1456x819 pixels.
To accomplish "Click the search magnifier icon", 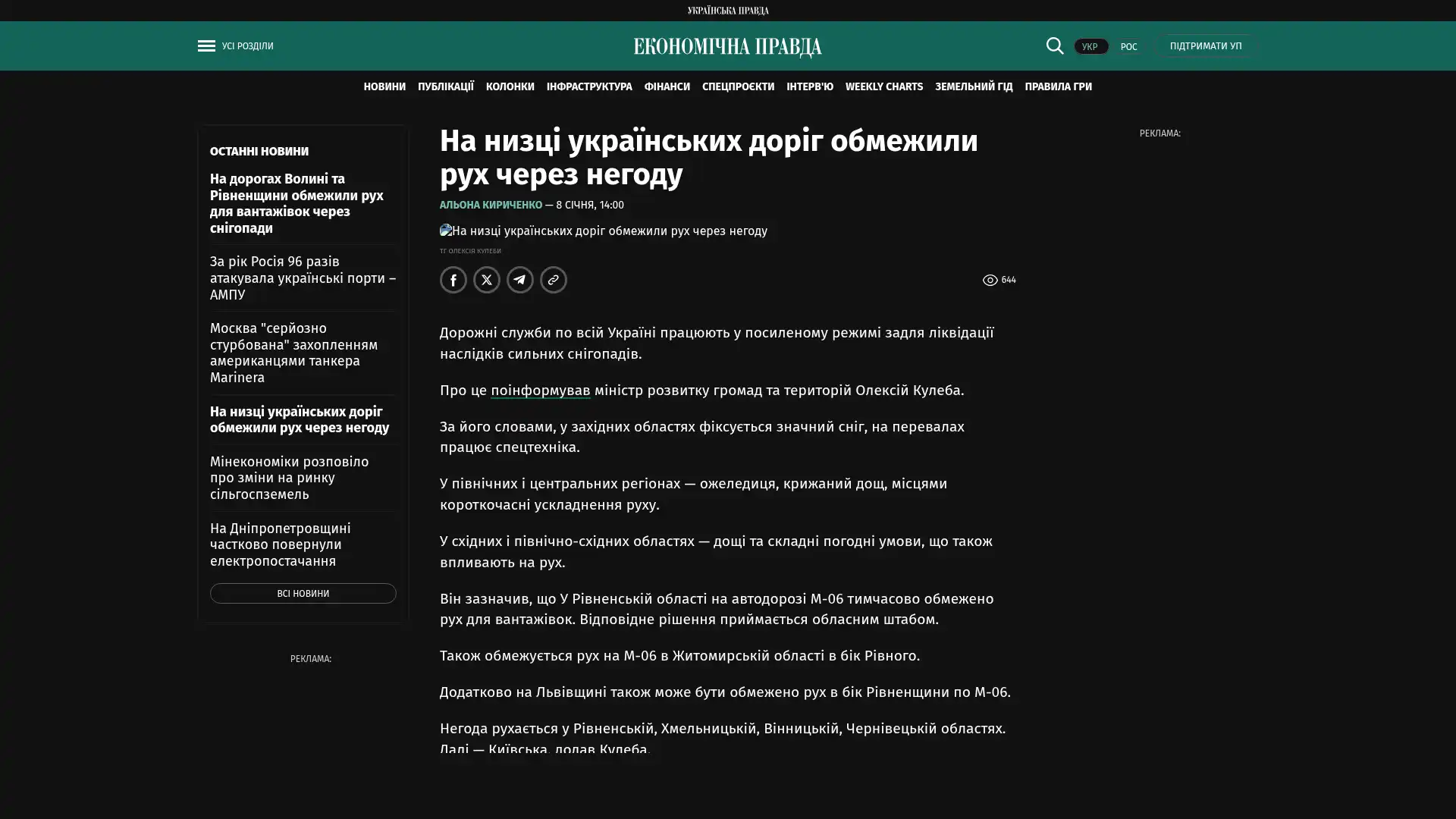I will 1054,46.
